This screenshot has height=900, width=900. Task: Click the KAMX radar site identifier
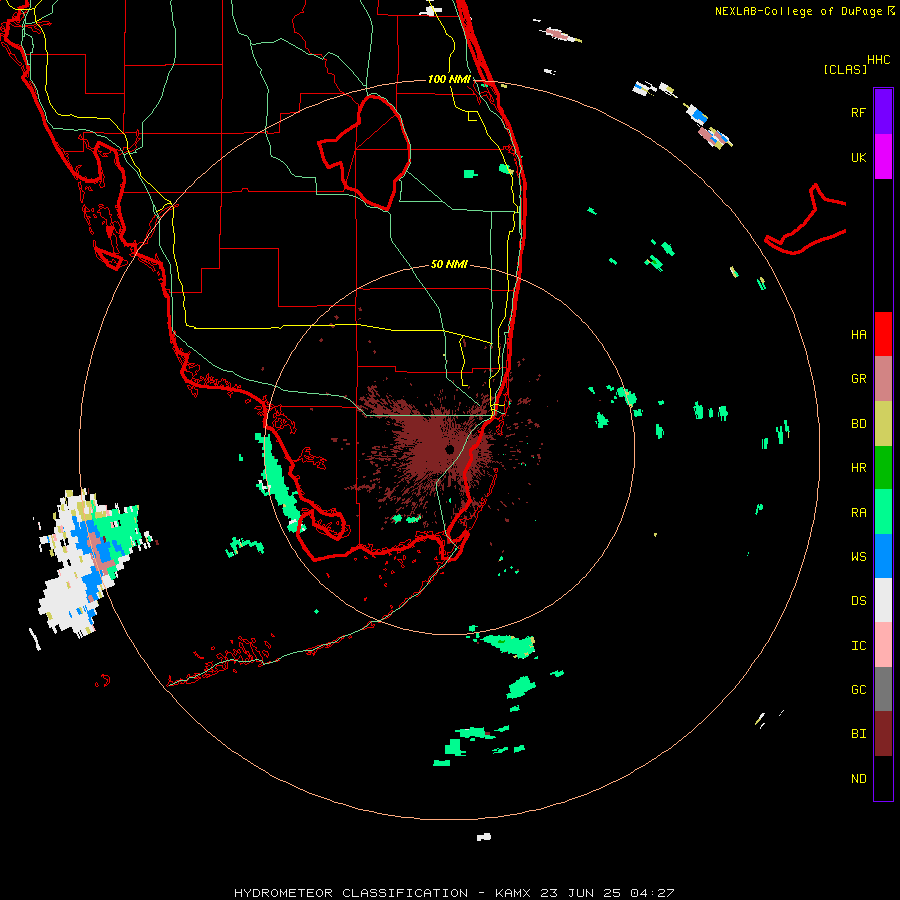[x=513, y=893]
